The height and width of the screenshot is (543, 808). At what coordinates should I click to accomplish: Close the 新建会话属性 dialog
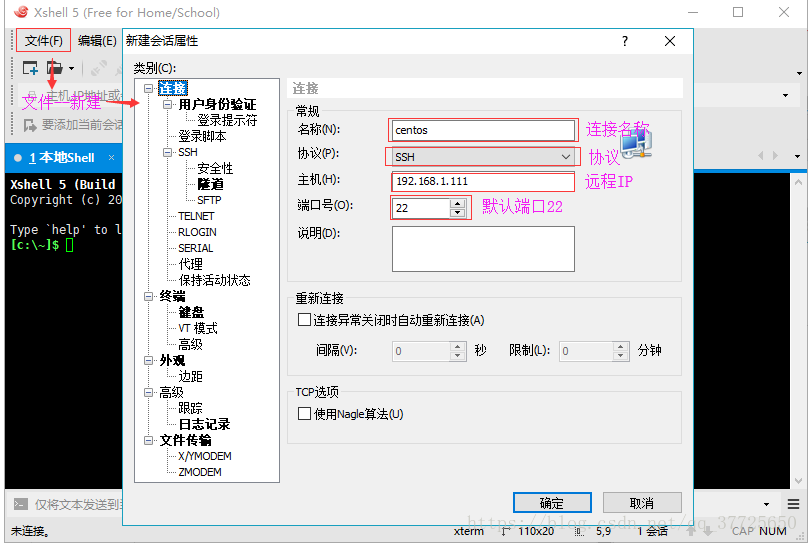click(x=670, y=41)
